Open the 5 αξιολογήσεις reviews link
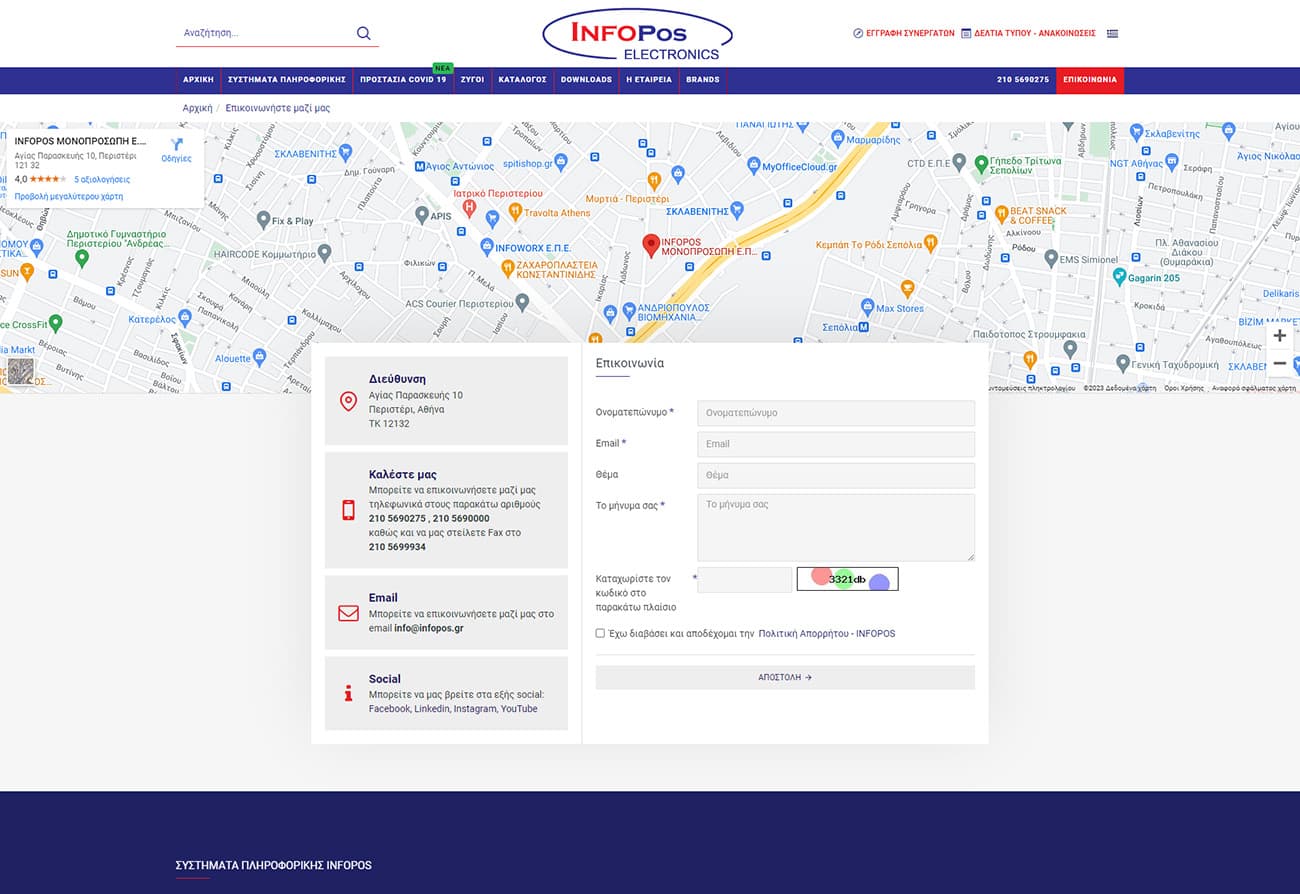Screen dimensions: 1300x894 pos(102,179)
